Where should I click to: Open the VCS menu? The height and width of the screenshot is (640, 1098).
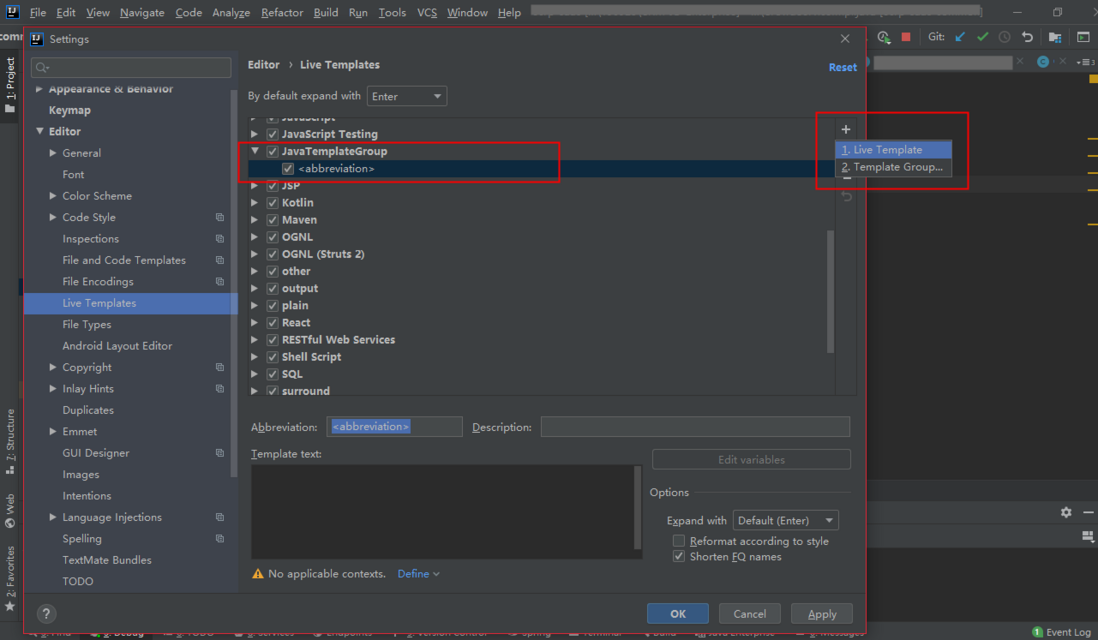pyautogui.click(x=426, y=13)
